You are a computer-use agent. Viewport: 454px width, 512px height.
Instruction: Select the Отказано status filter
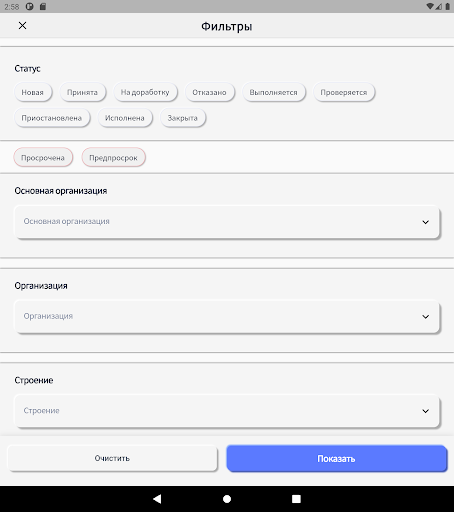(x=209, y=92)
